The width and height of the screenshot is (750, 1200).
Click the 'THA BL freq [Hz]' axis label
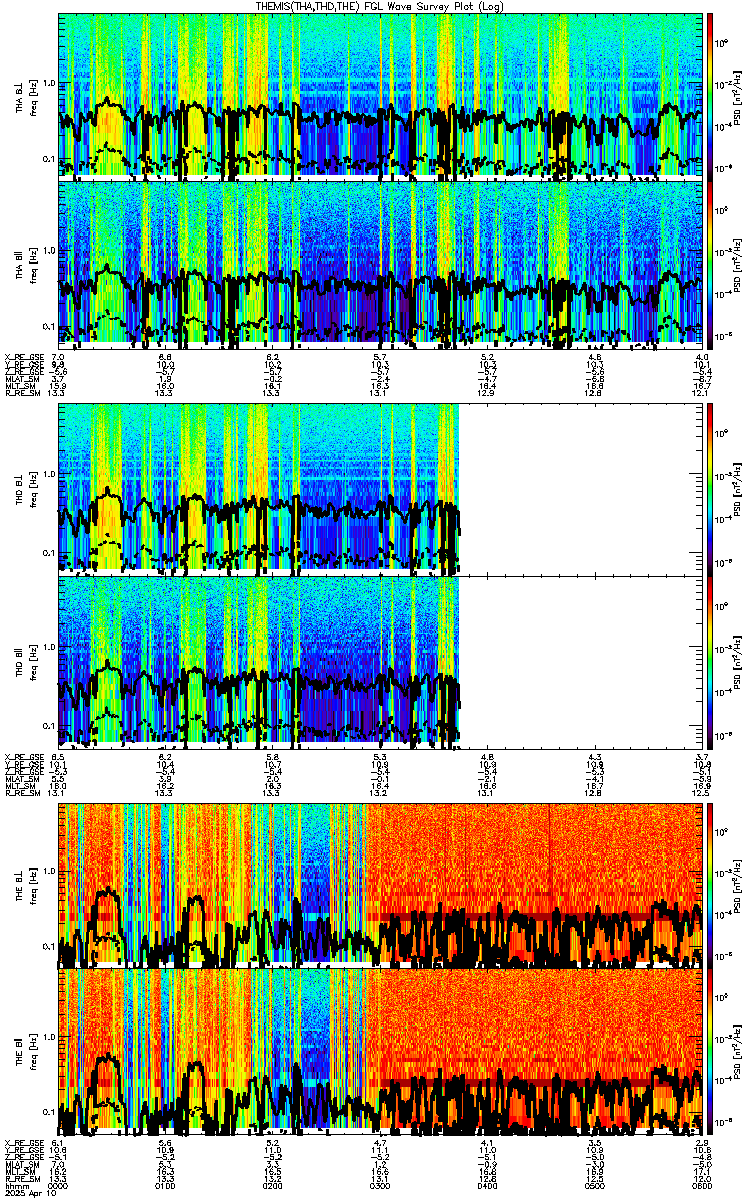tap(25, 97)
